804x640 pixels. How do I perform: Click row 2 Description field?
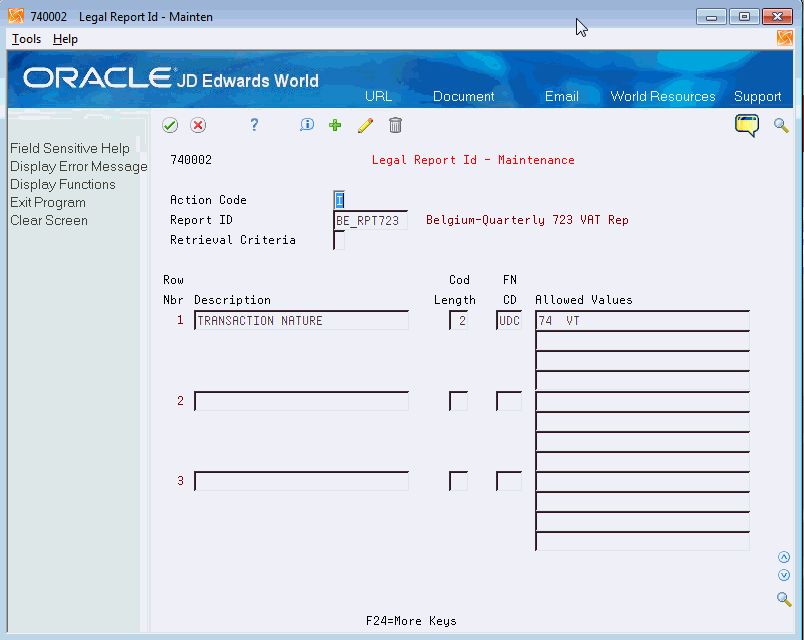tap(302, 401)
